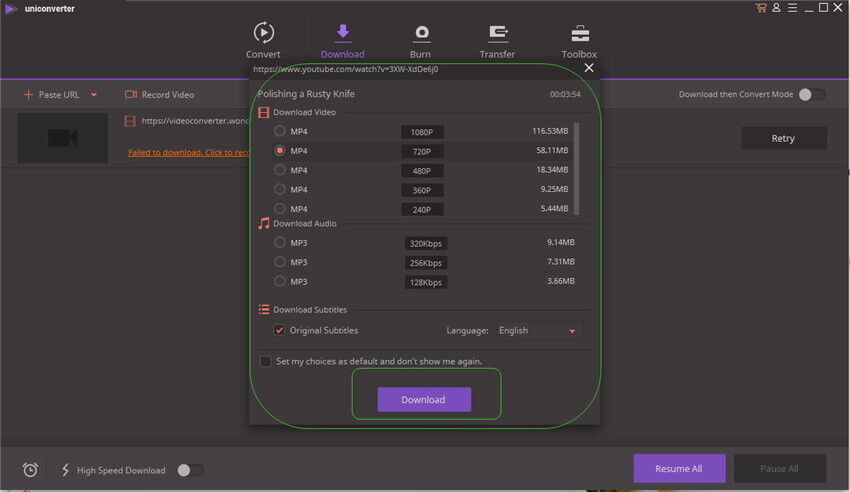Toggle High Speed Download switch
850x492 pixels.
coord(190,470)
